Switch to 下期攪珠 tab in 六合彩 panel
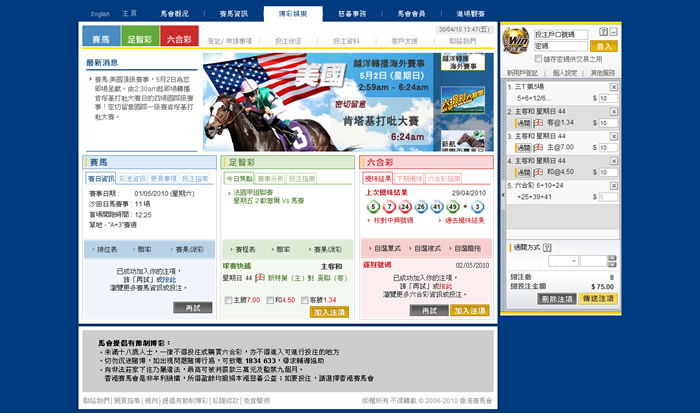 [409, 179]
